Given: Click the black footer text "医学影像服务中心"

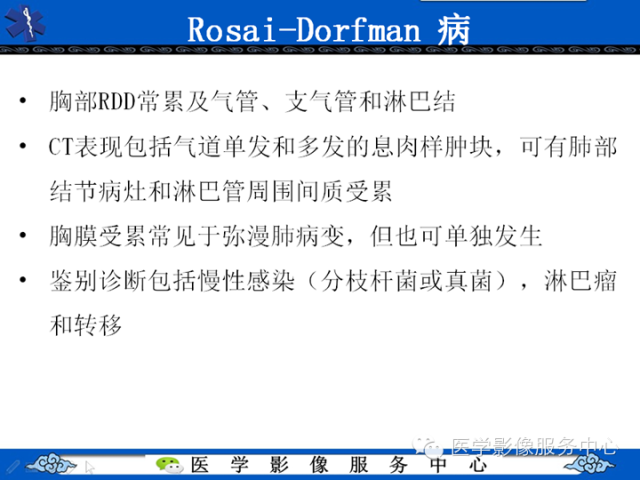Looking at the screenshot, I should point(340,465).
